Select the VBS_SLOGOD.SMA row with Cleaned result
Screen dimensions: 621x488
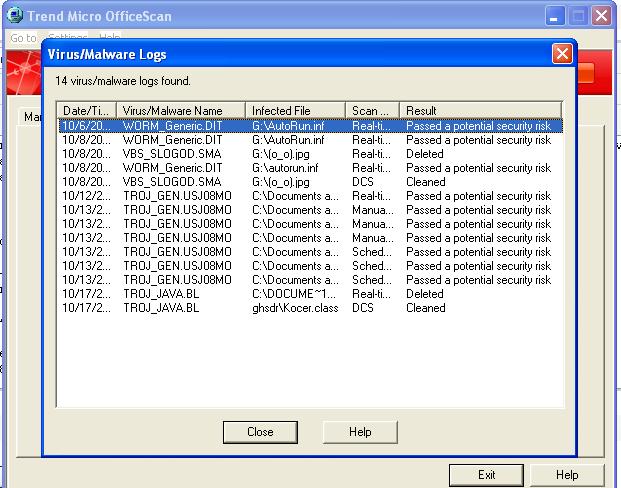(310, 182)
